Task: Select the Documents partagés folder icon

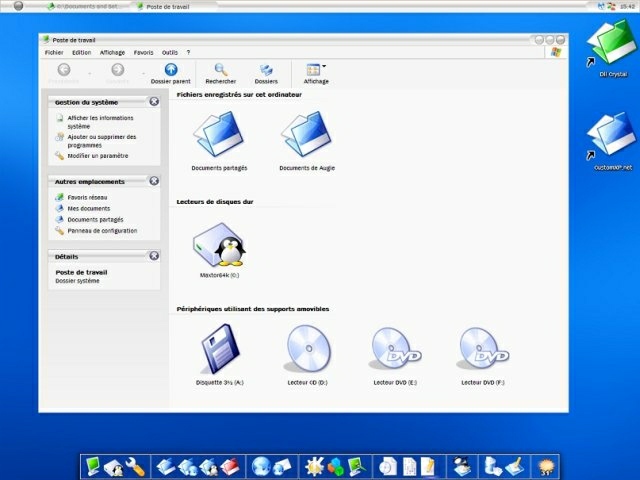Action: click(219, 134)
